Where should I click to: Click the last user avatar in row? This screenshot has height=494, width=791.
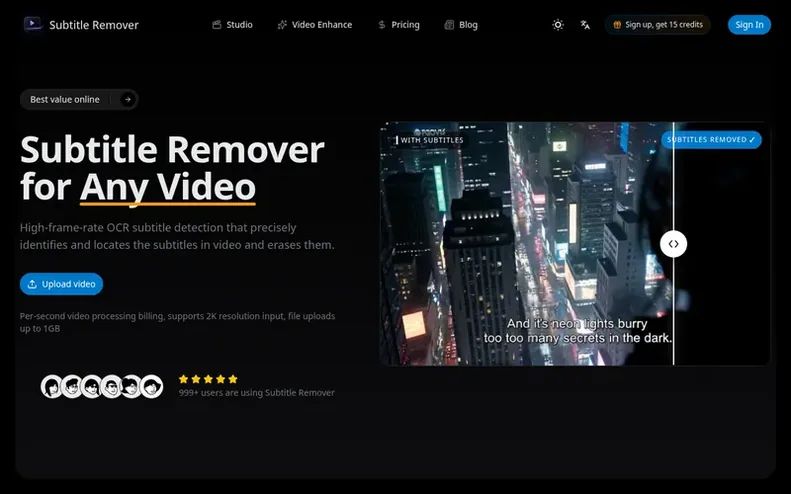(151, 387)
